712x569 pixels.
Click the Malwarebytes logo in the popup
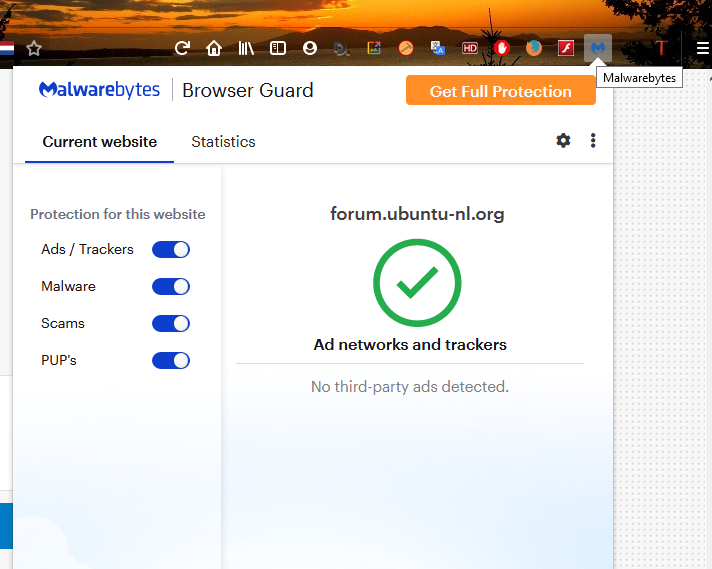click(x=99, y=90)
